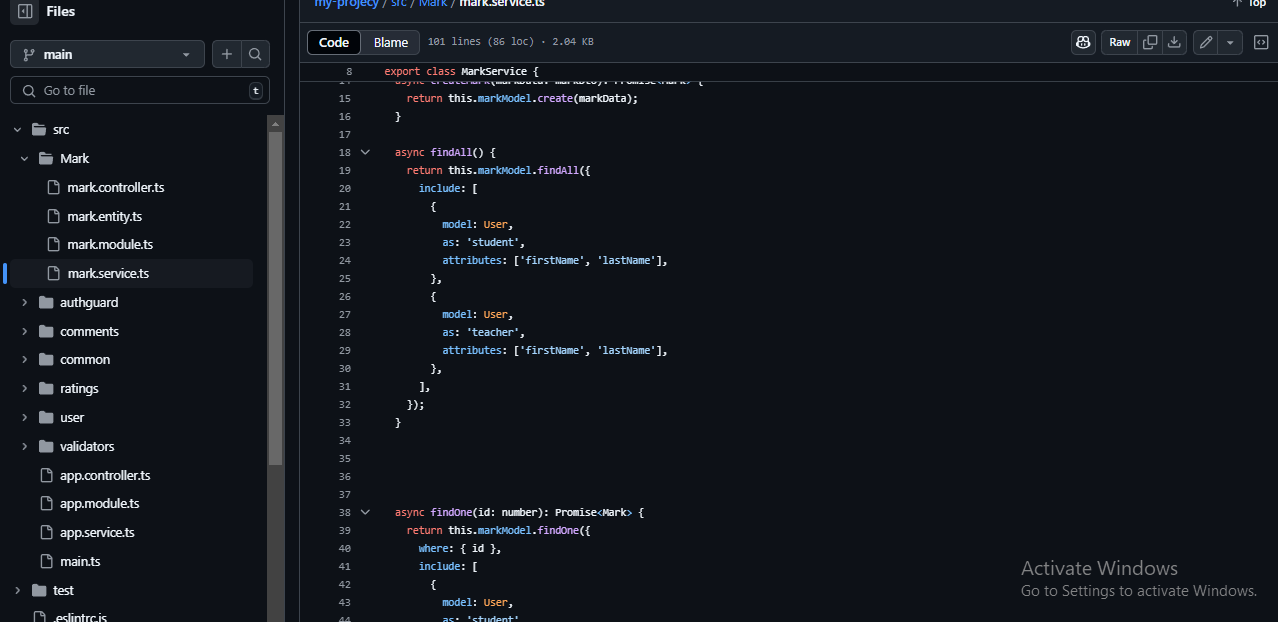Open the main branch dropdown
This screenshot has height=622, width=1278.
click(107, 54)
